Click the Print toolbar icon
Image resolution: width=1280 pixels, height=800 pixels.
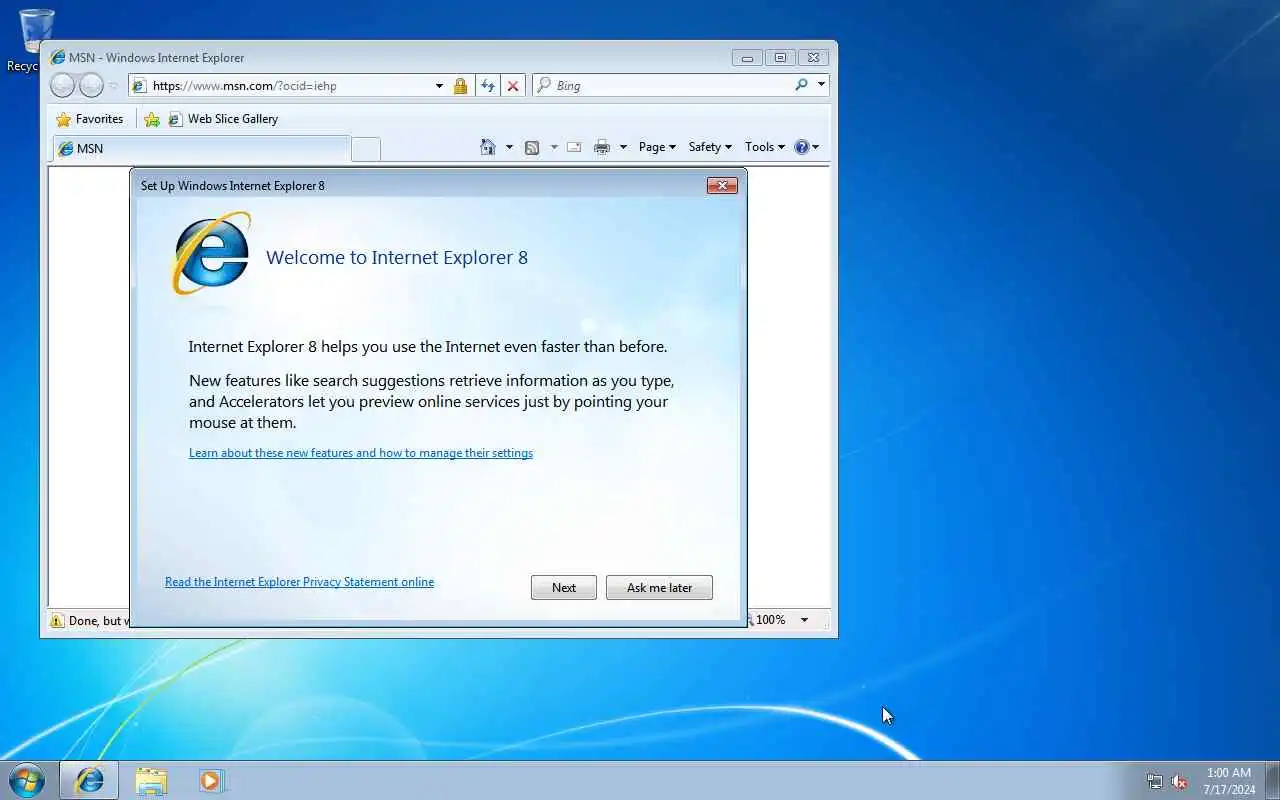[x=601, y=147]
